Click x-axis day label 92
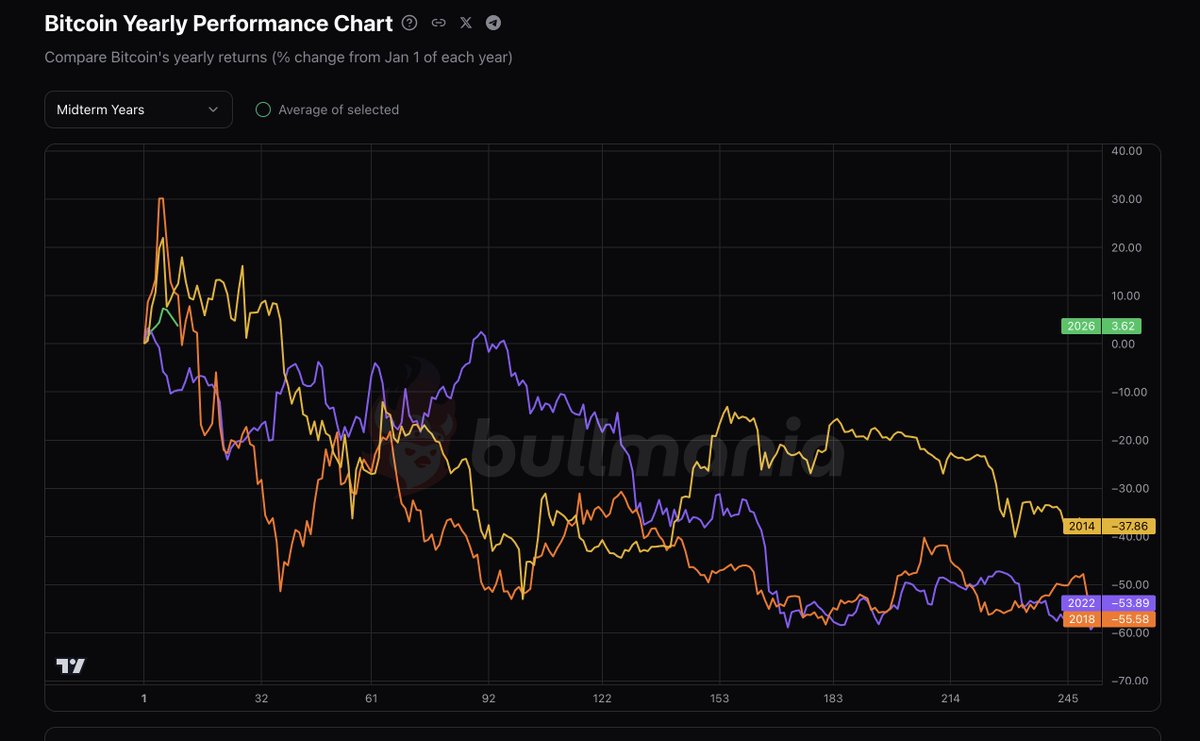The height and width of the screenshot is (741, 1200). 488,698
